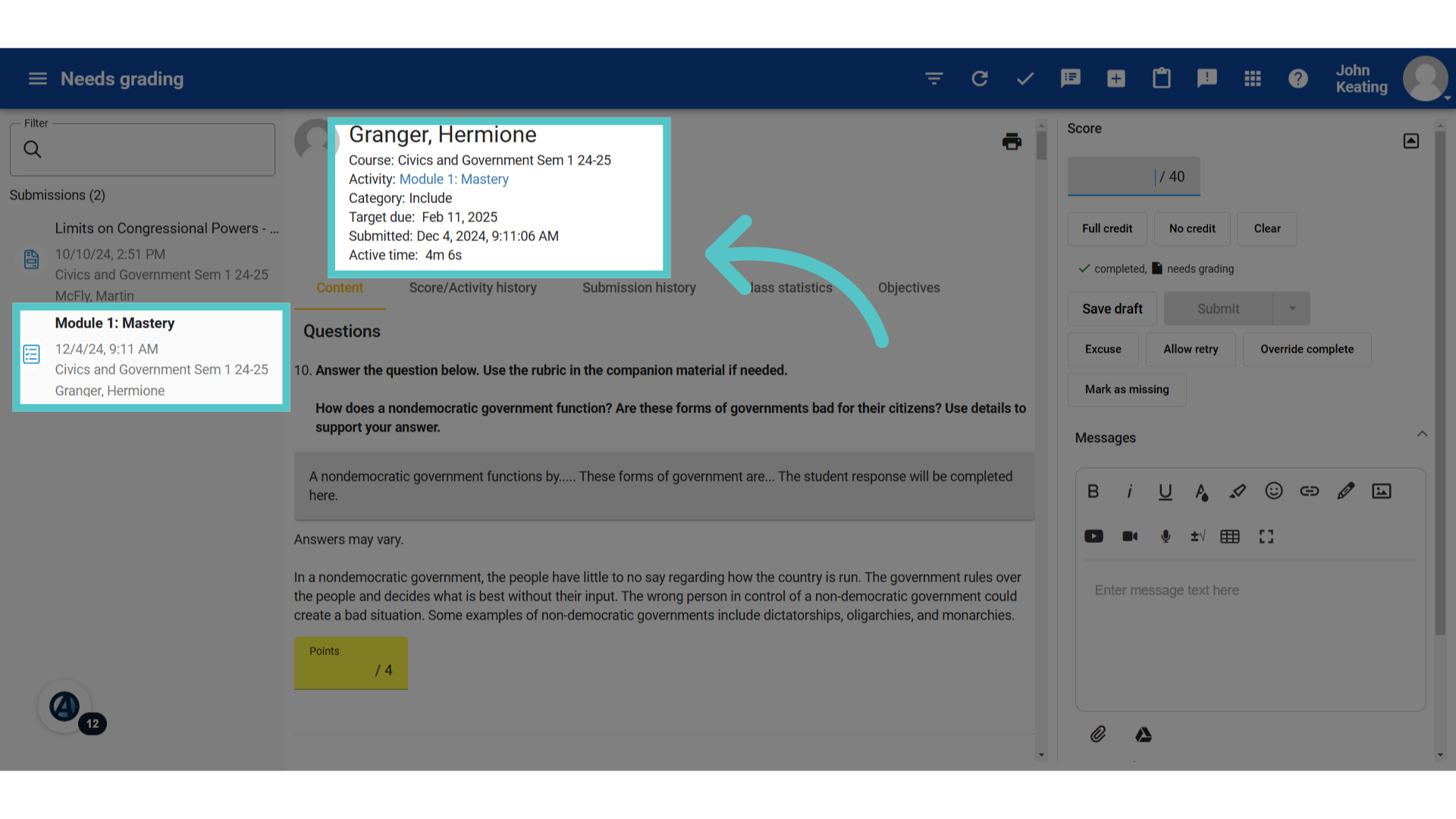
Task: Collapse the Score panel icon
Action: point(1411,141)
